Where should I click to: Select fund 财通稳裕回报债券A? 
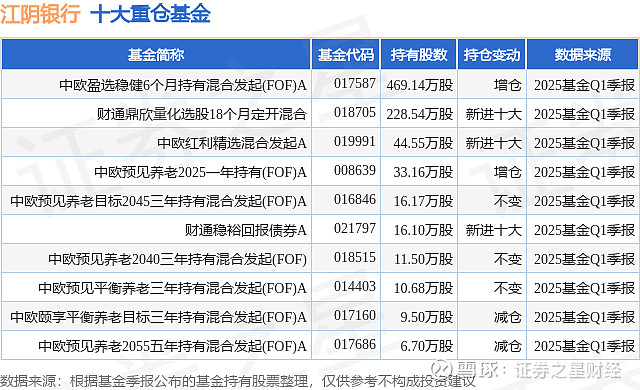(246, 230)
